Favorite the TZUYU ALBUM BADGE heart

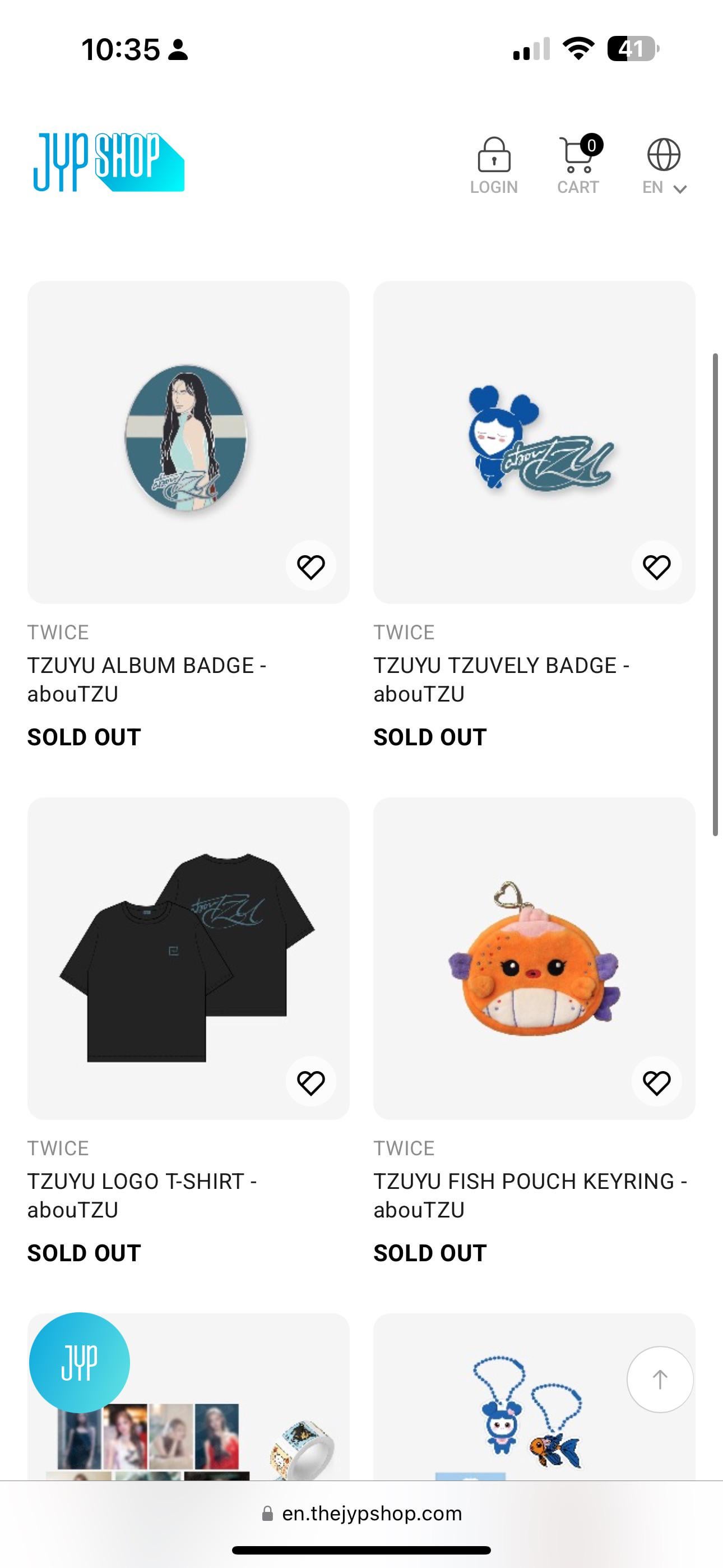(310, 567)
